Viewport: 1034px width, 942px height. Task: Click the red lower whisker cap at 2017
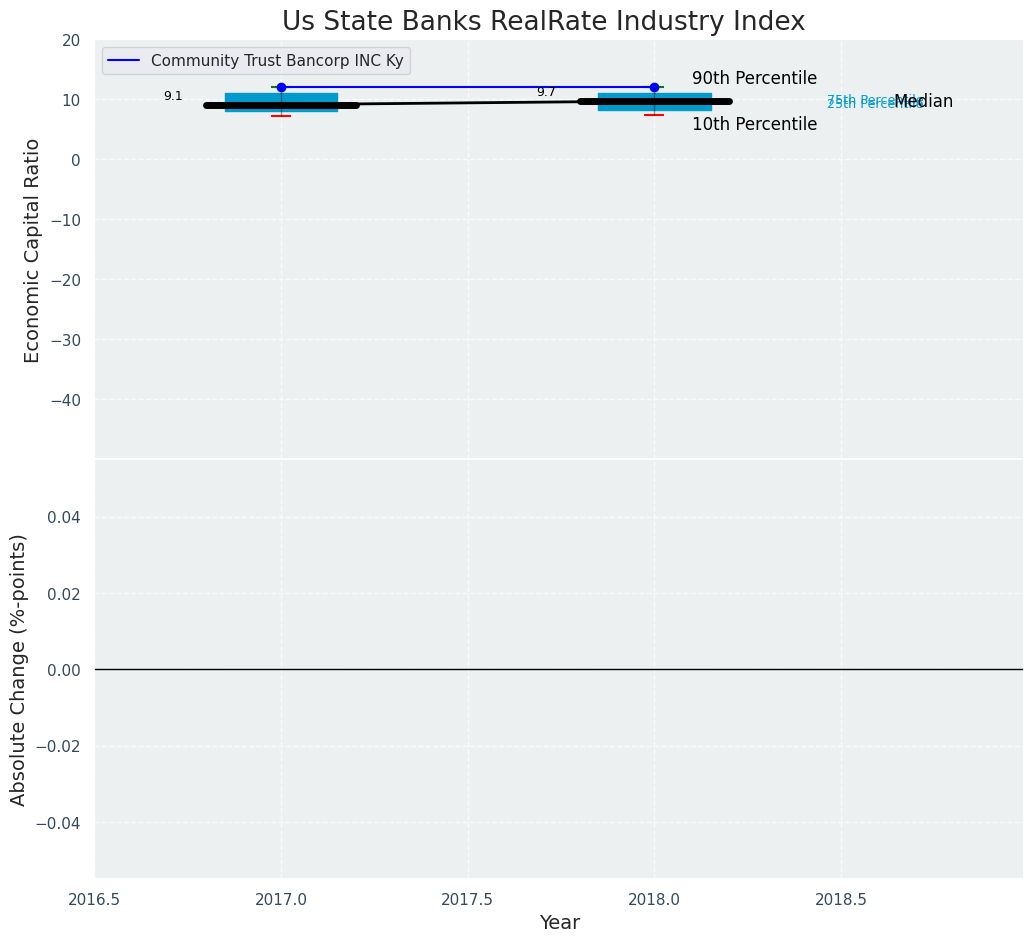(281, 116)
